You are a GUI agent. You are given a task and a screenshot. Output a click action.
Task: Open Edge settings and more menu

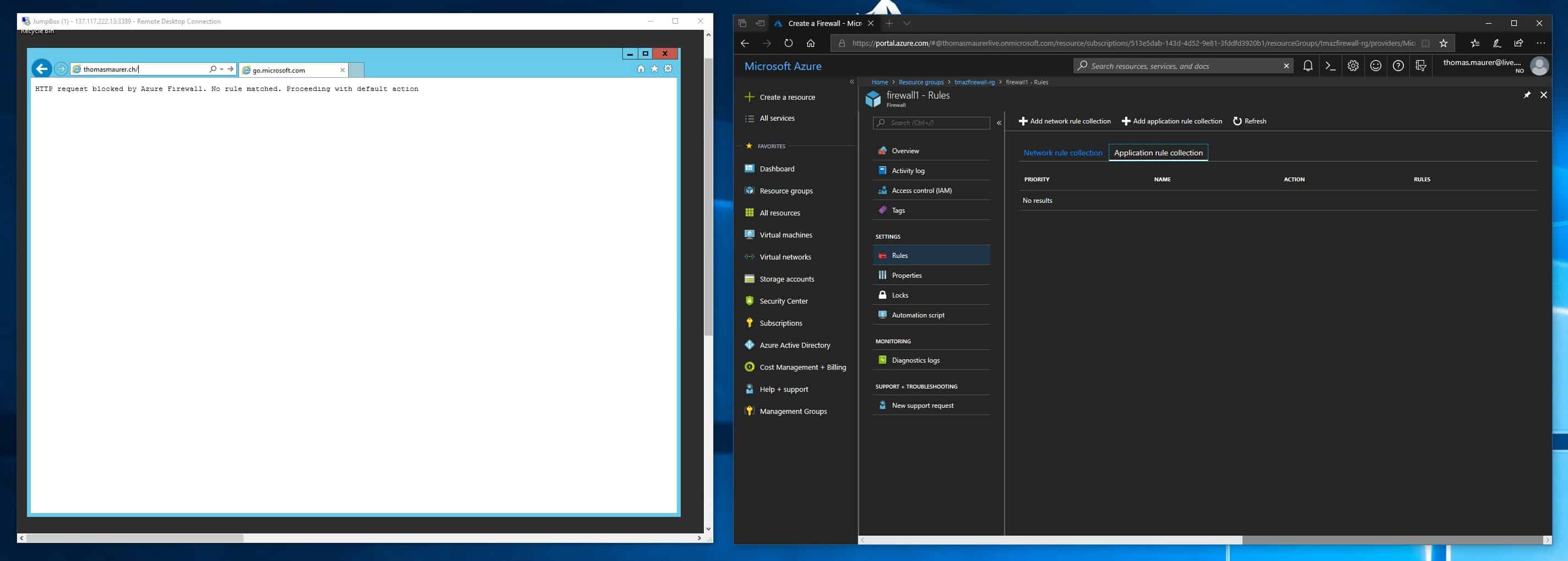pyautogui.click(x=1540, y=43)
